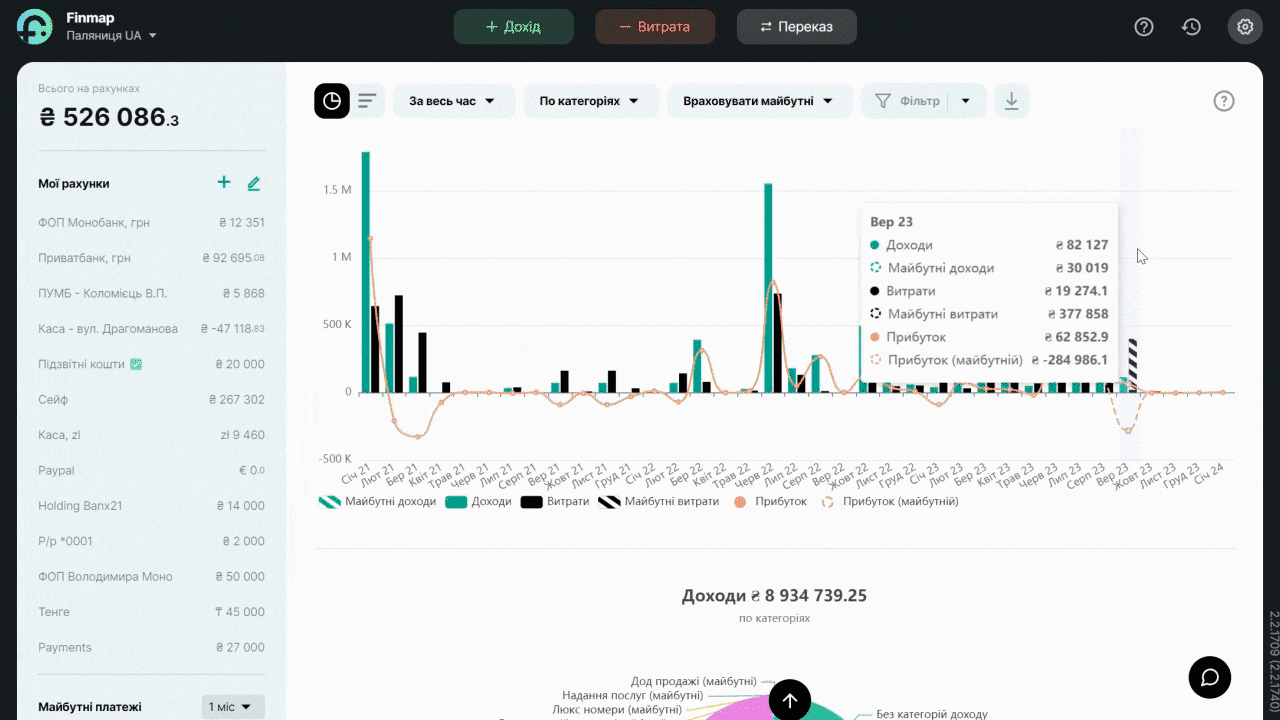
Task: Edit accounts pencil icon
Action: click(254, 183)
